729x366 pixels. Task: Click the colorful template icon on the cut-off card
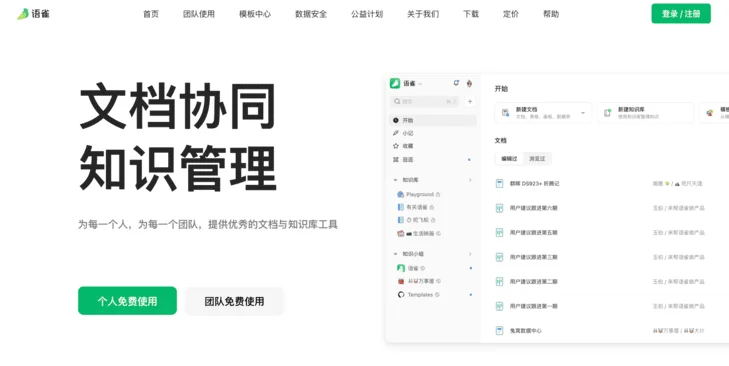[710, 113]
